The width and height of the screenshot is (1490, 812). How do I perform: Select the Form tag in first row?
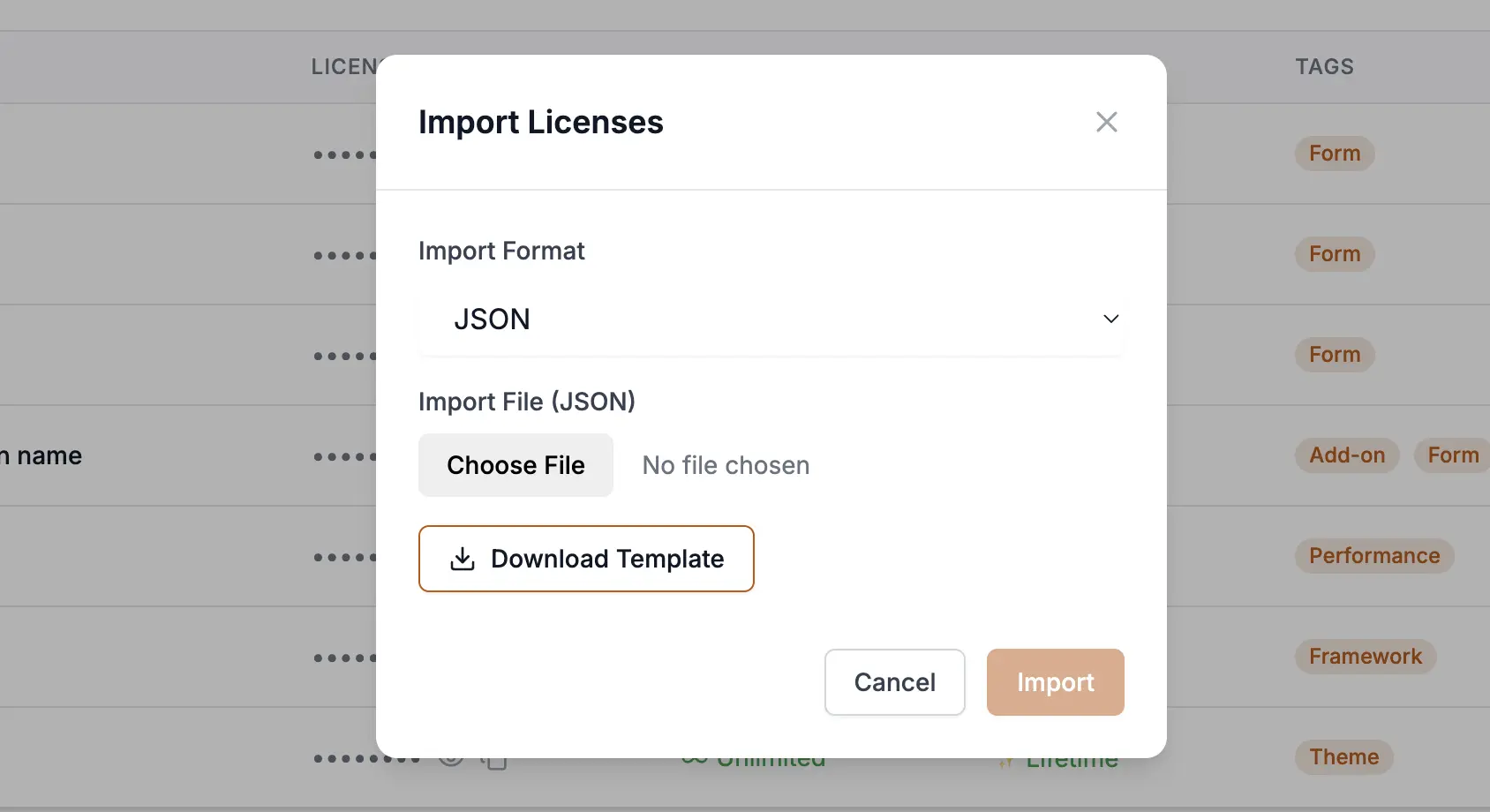(1334, 154)
